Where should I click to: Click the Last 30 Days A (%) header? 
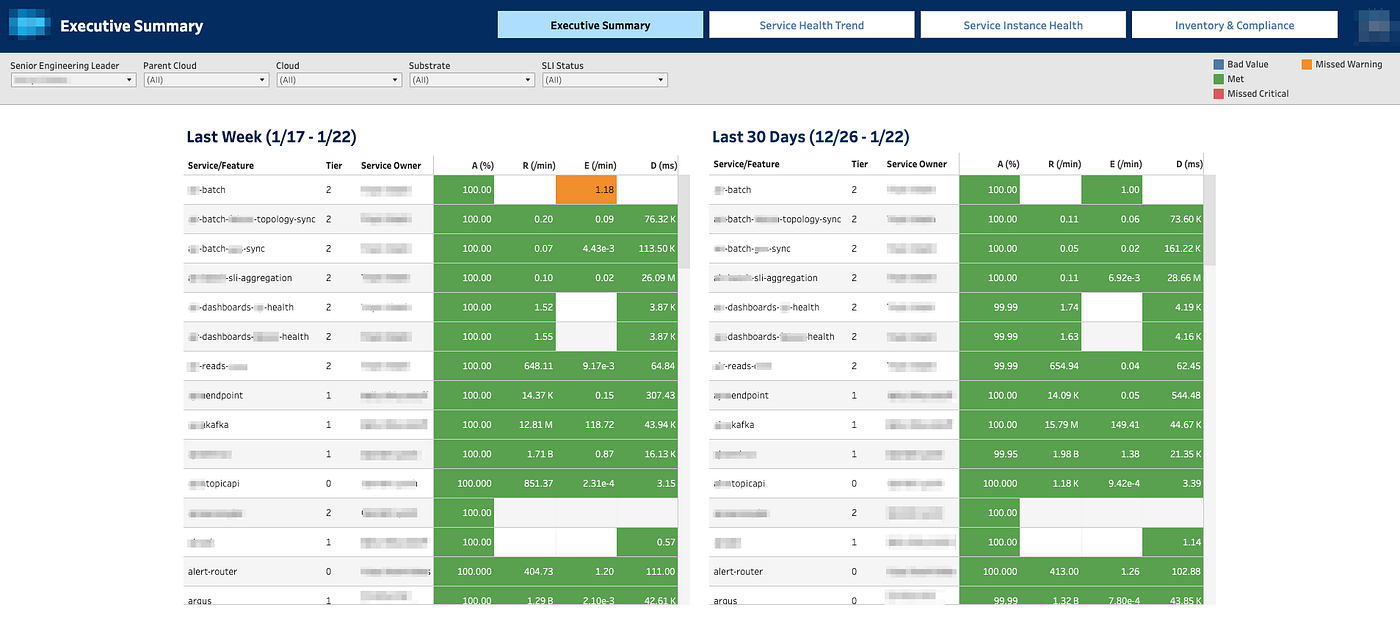pyautogui.click(x=1008, y=164)
